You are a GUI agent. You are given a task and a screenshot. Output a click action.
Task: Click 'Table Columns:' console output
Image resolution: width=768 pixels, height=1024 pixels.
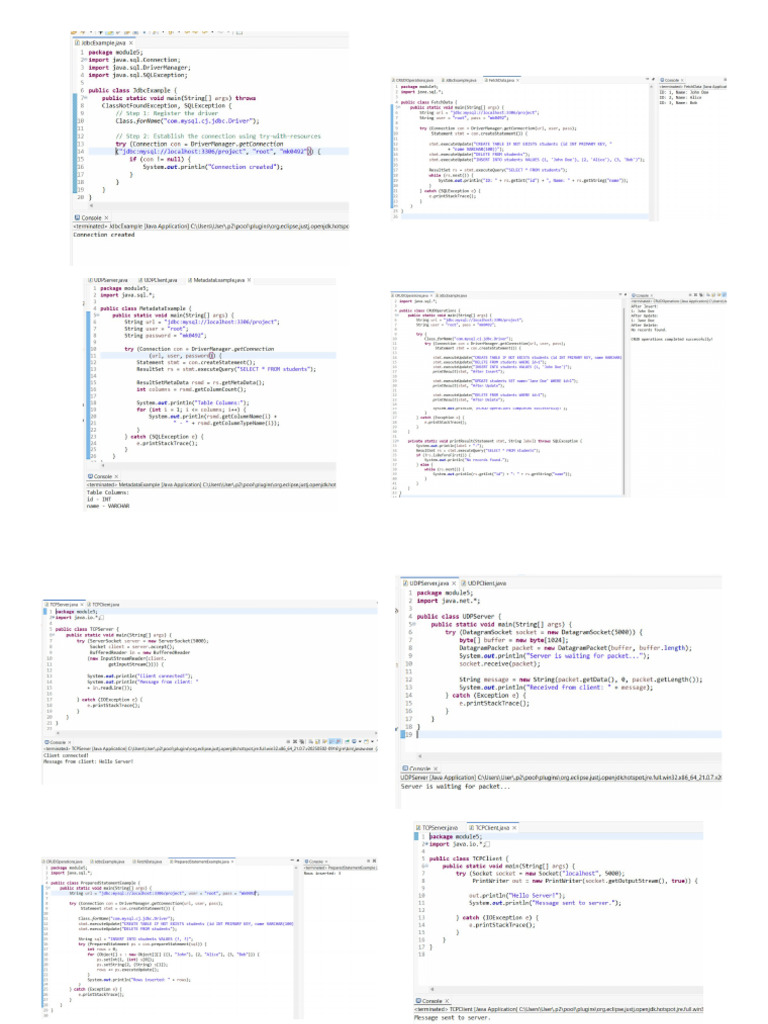(108, 492)
